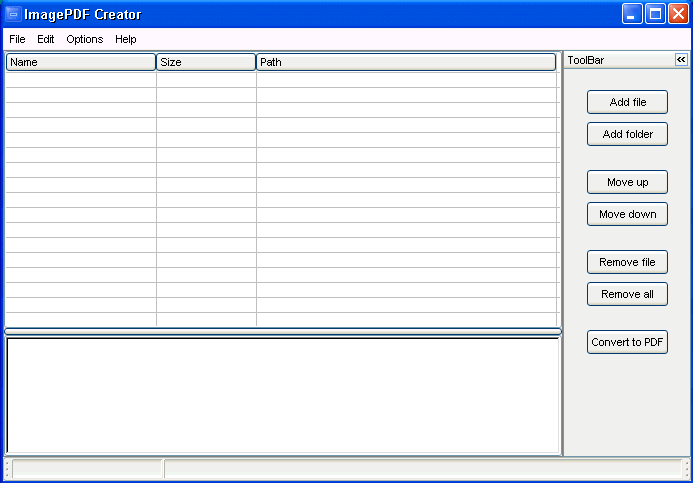Open the File menu
693x483 pixels.
(x=17, y=39)
